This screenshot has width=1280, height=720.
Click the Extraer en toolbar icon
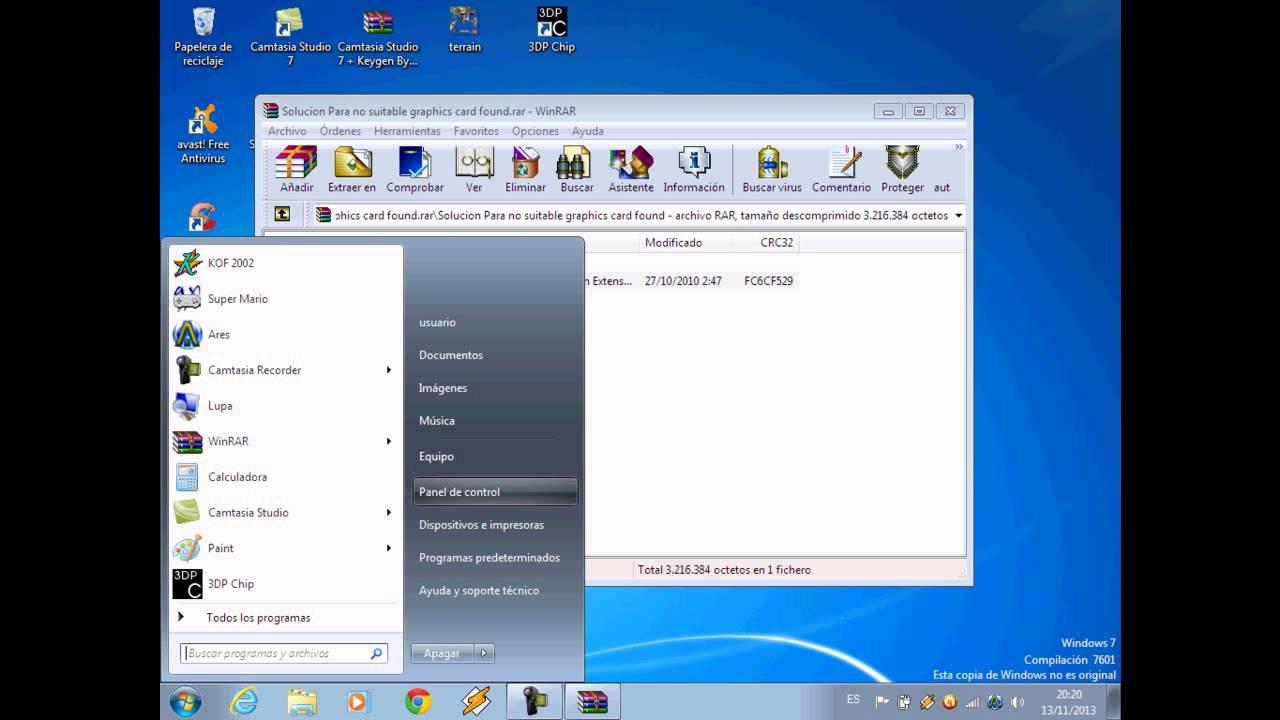352,169
